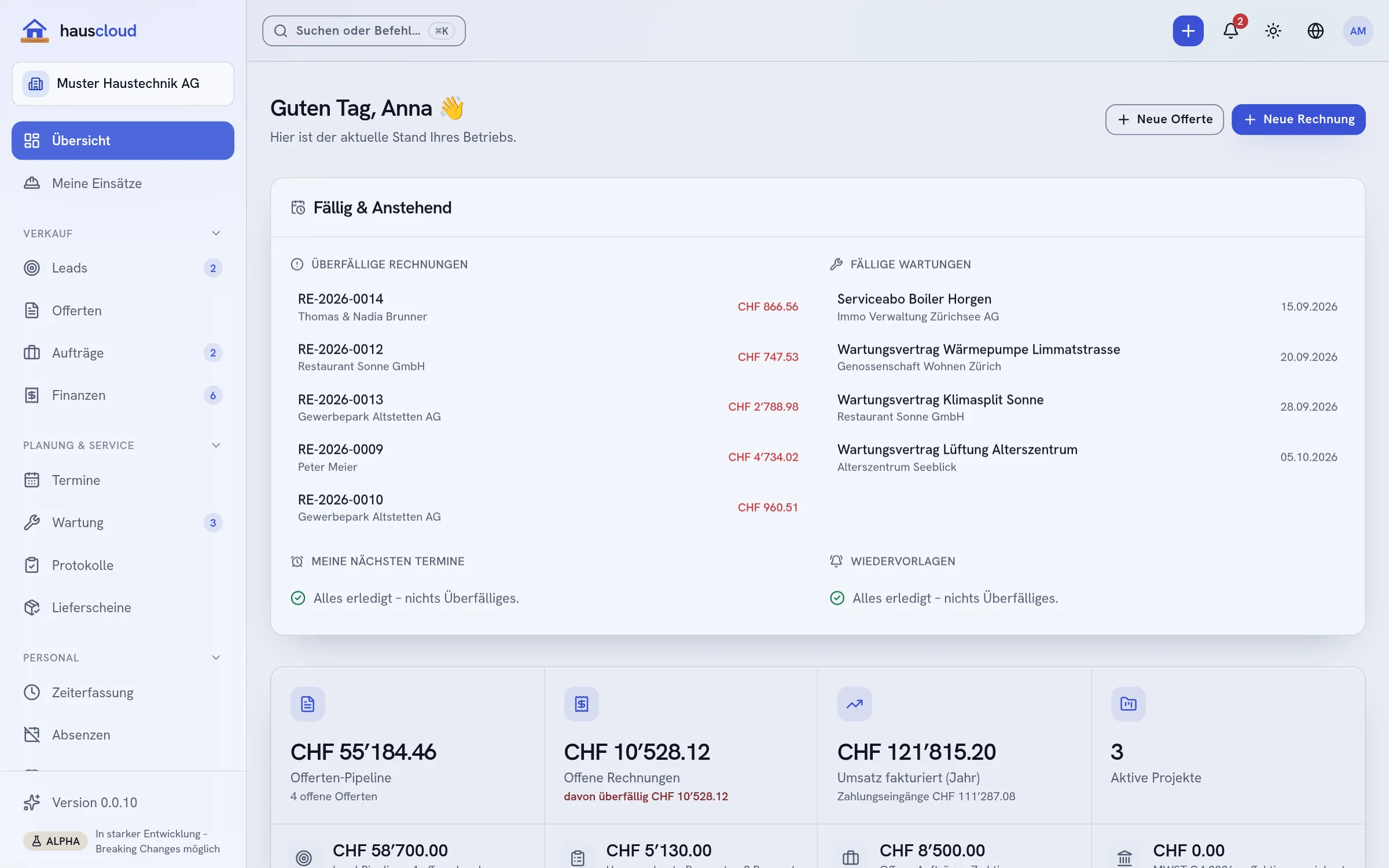The image size is (1389, 868).
Task: Click the Umsatz fakturiert trend icon
Action: tap(854, 704)
